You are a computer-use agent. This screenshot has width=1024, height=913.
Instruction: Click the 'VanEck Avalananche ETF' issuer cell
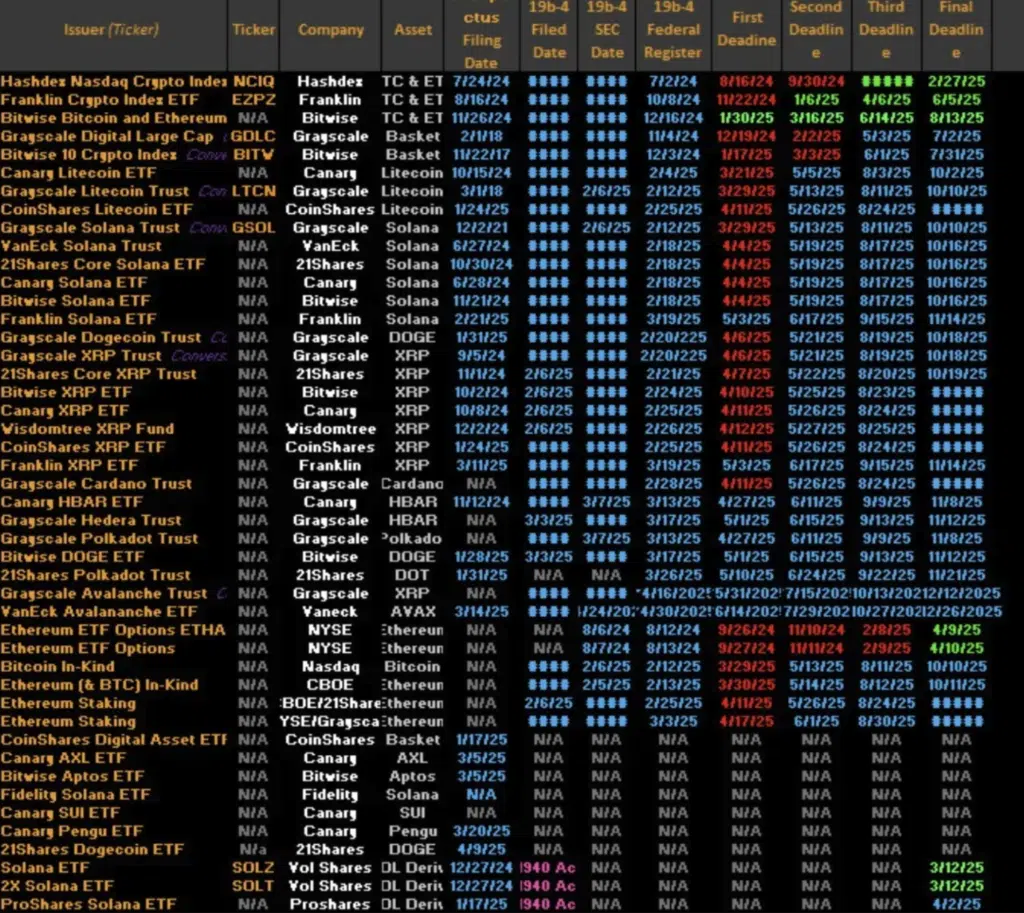click(99, 612)
